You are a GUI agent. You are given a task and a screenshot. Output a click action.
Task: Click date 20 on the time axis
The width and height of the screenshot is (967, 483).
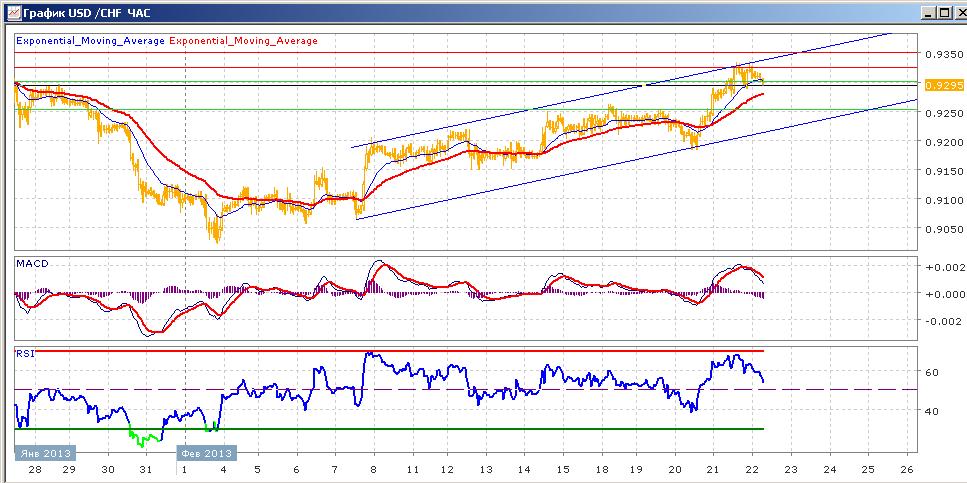coord(676,468)
